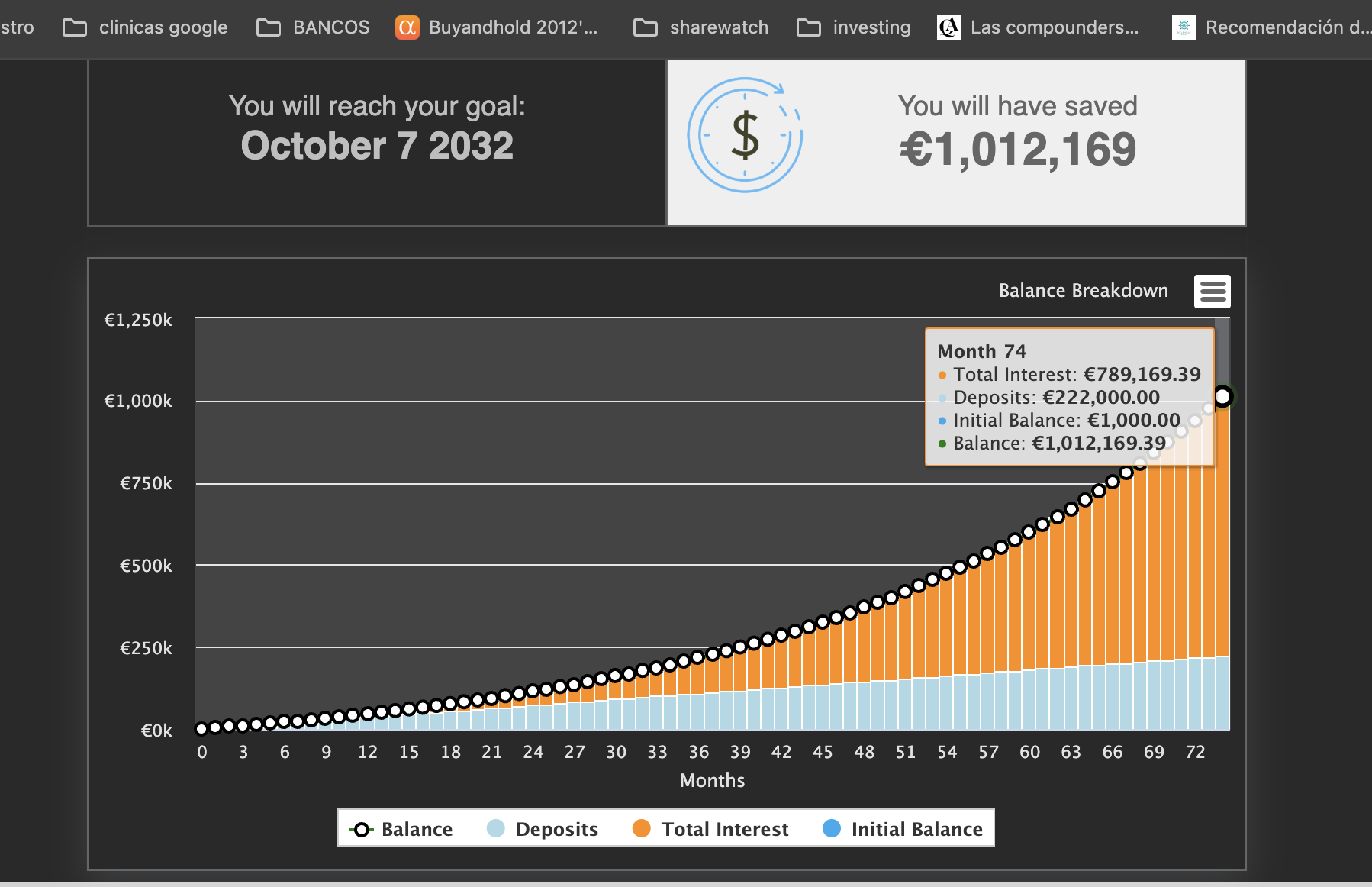Select the first balance point at month 0
This screenshot has width=1372, height=887.
pyautogui.click(x=201, y=728)
